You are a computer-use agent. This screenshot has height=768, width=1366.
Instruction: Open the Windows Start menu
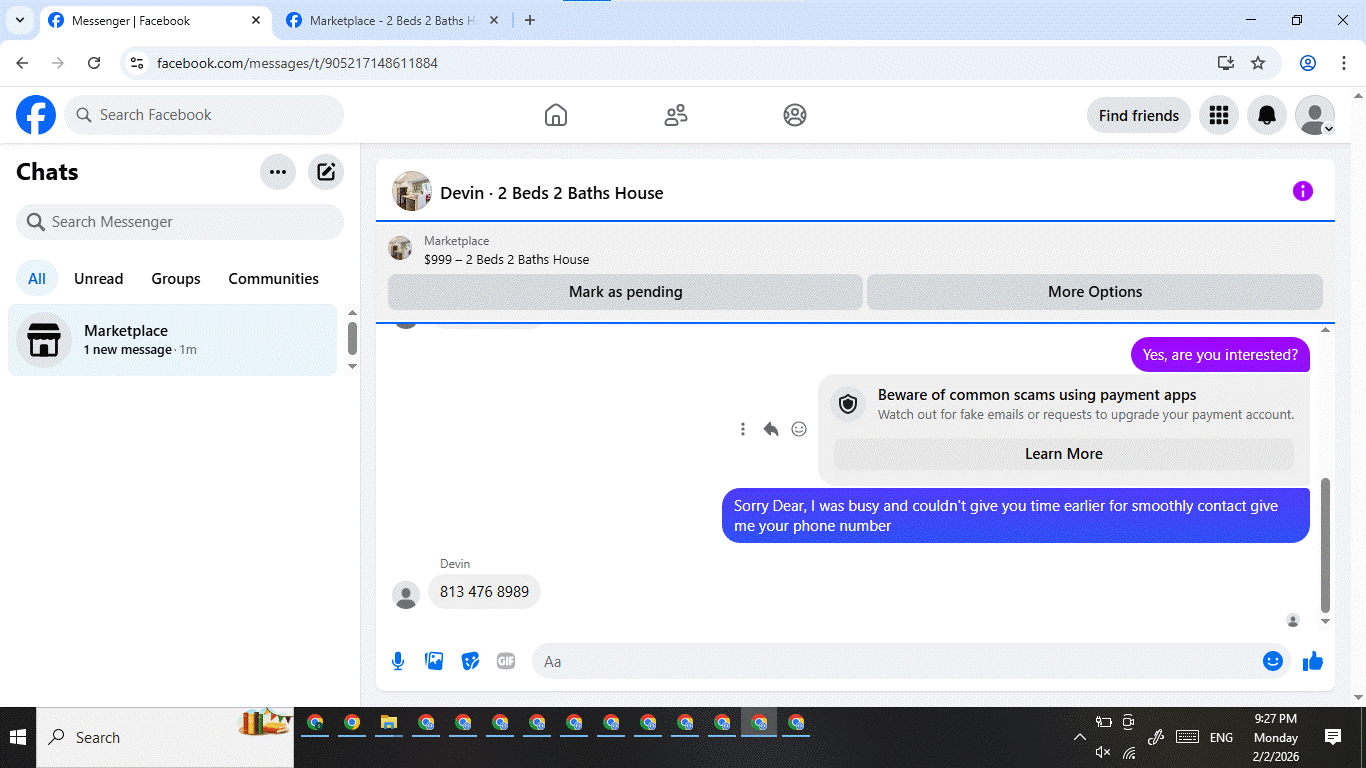pos(18,738)
